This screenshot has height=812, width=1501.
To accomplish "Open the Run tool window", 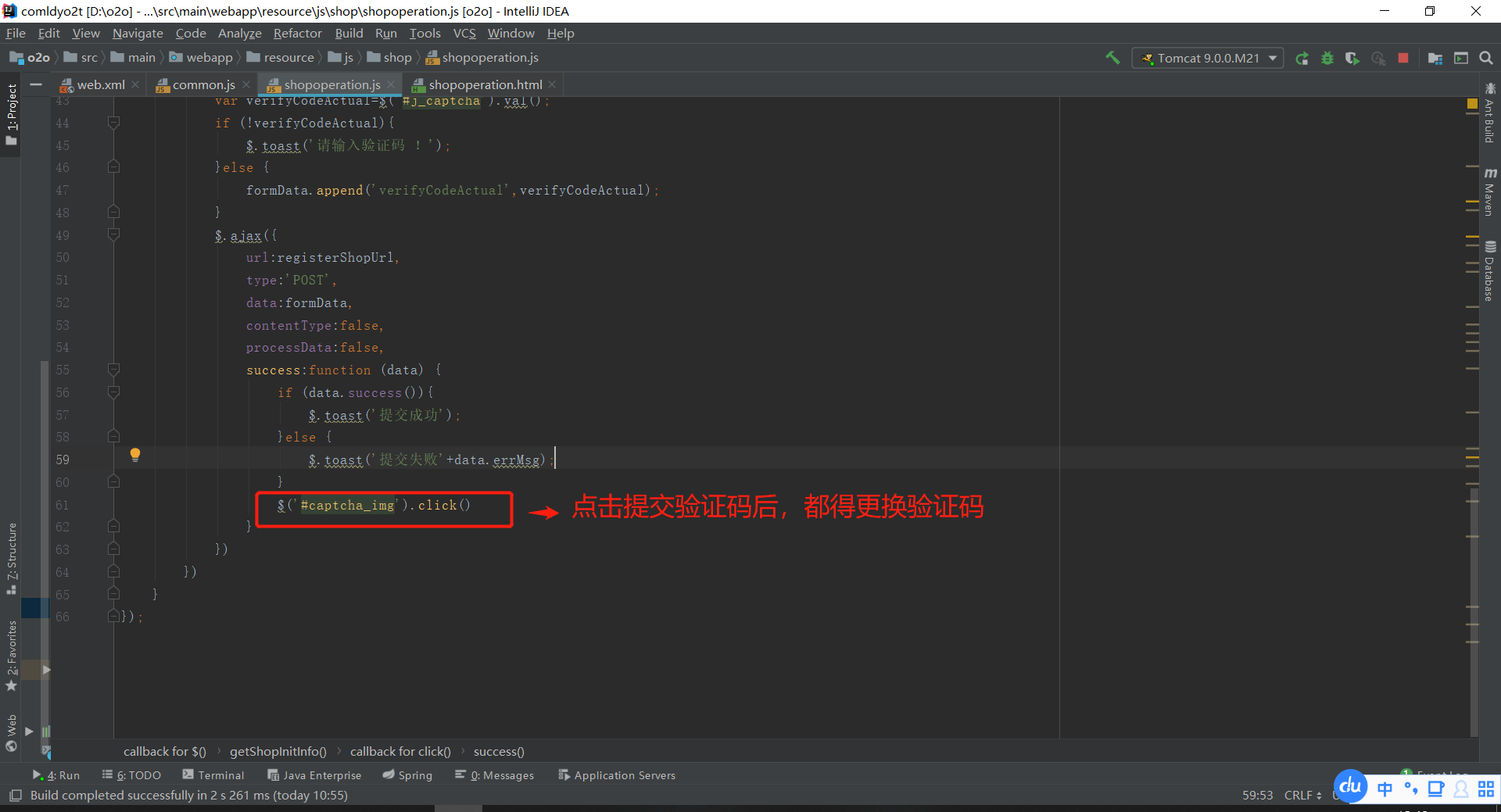I will point(56,775).
